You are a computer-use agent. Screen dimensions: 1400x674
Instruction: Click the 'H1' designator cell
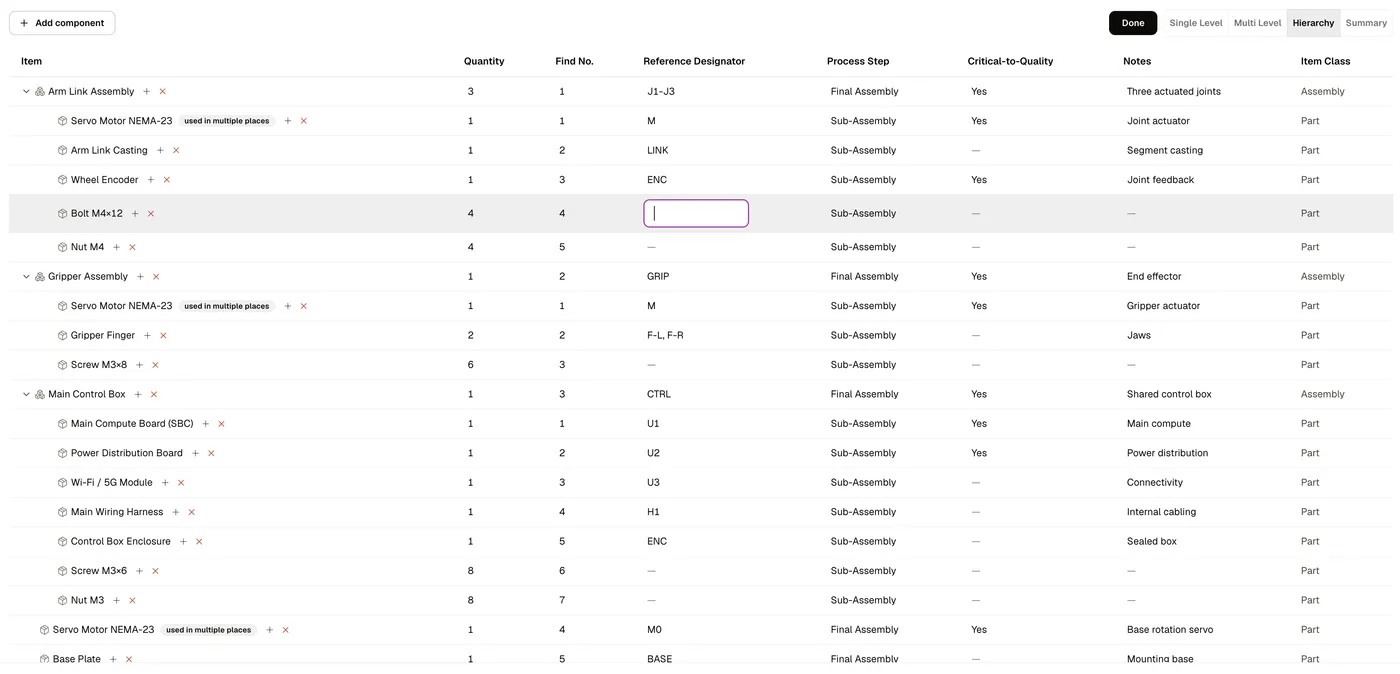coord(653,512)
